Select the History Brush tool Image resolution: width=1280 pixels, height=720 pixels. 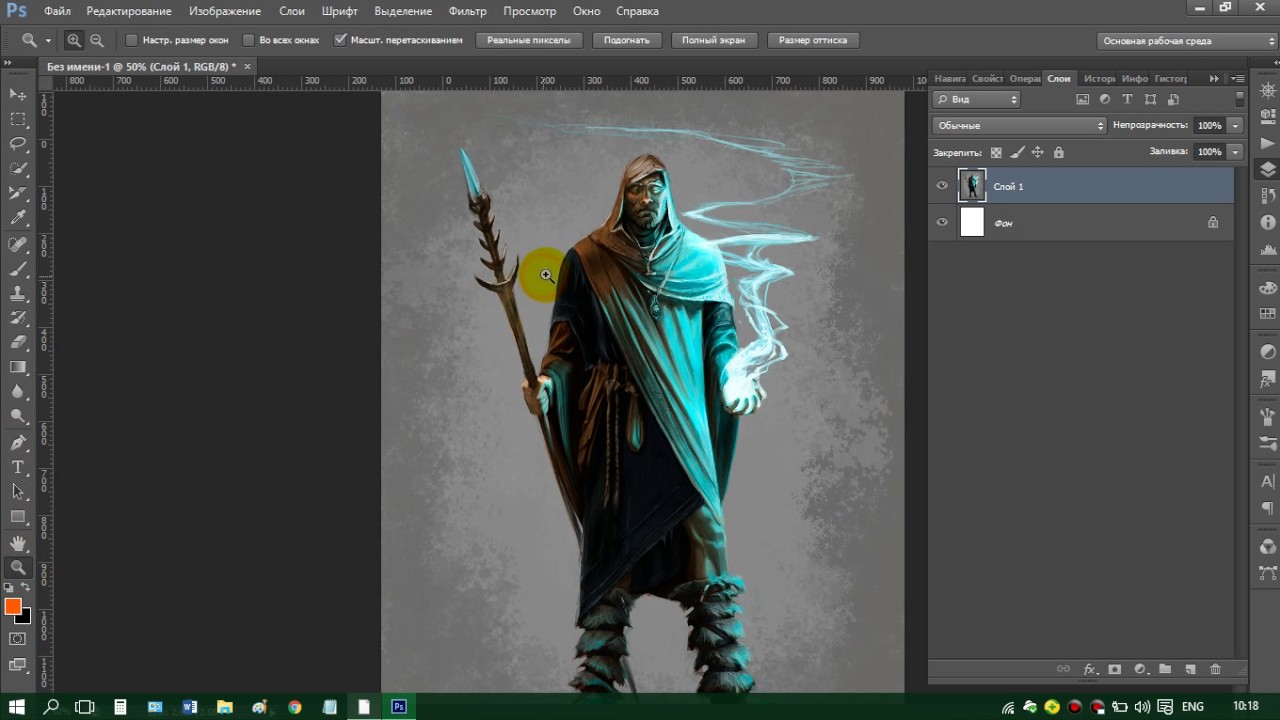pos(18,318)
